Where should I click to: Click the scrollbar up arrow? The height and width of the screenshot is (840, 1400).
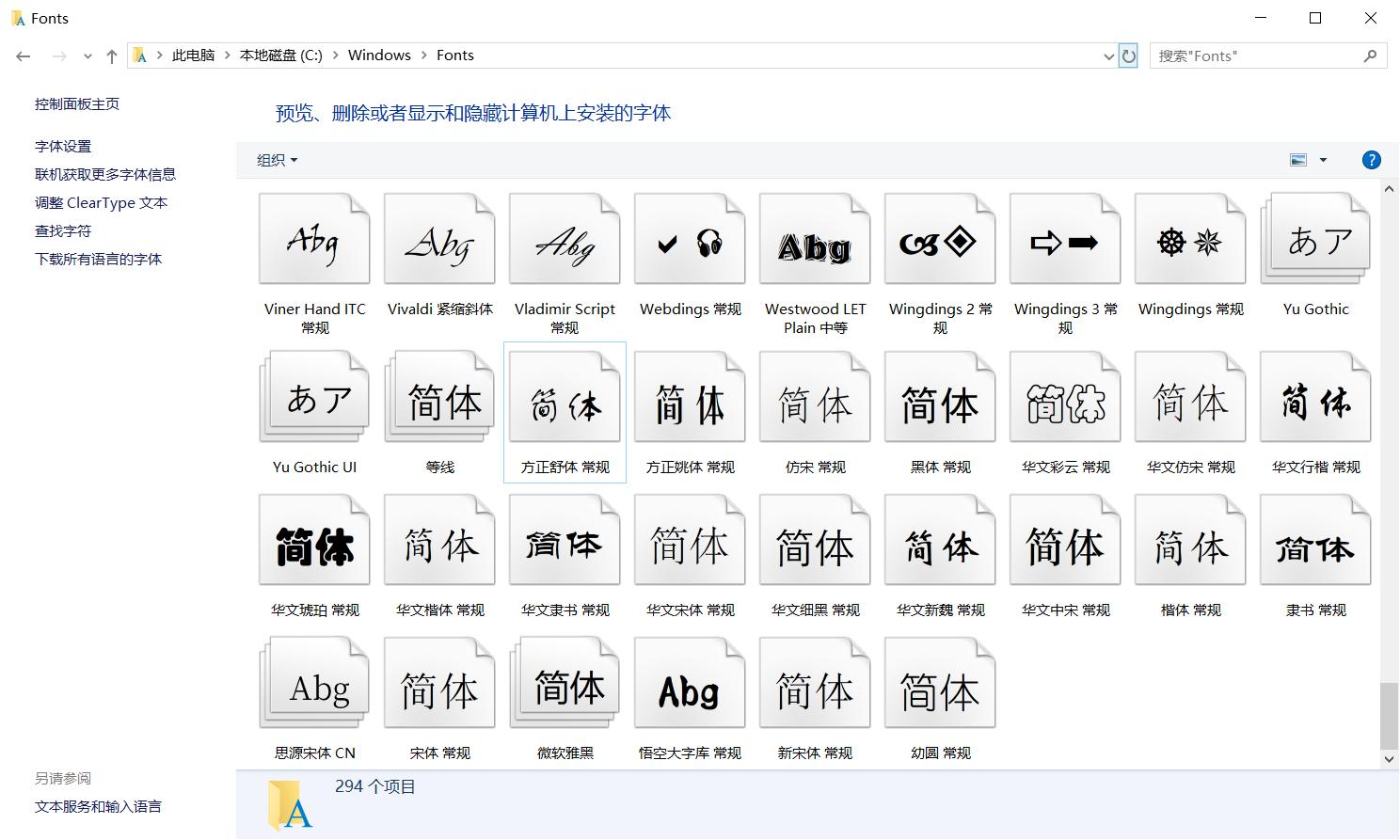coord(1389,189)
